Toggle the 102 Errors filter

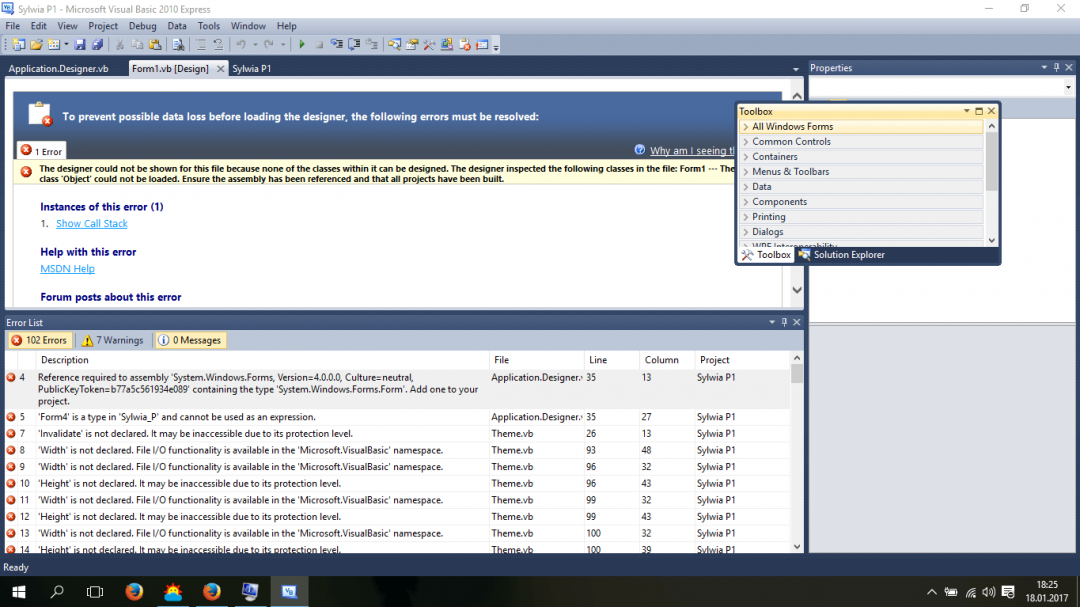(x=39, y=341)
